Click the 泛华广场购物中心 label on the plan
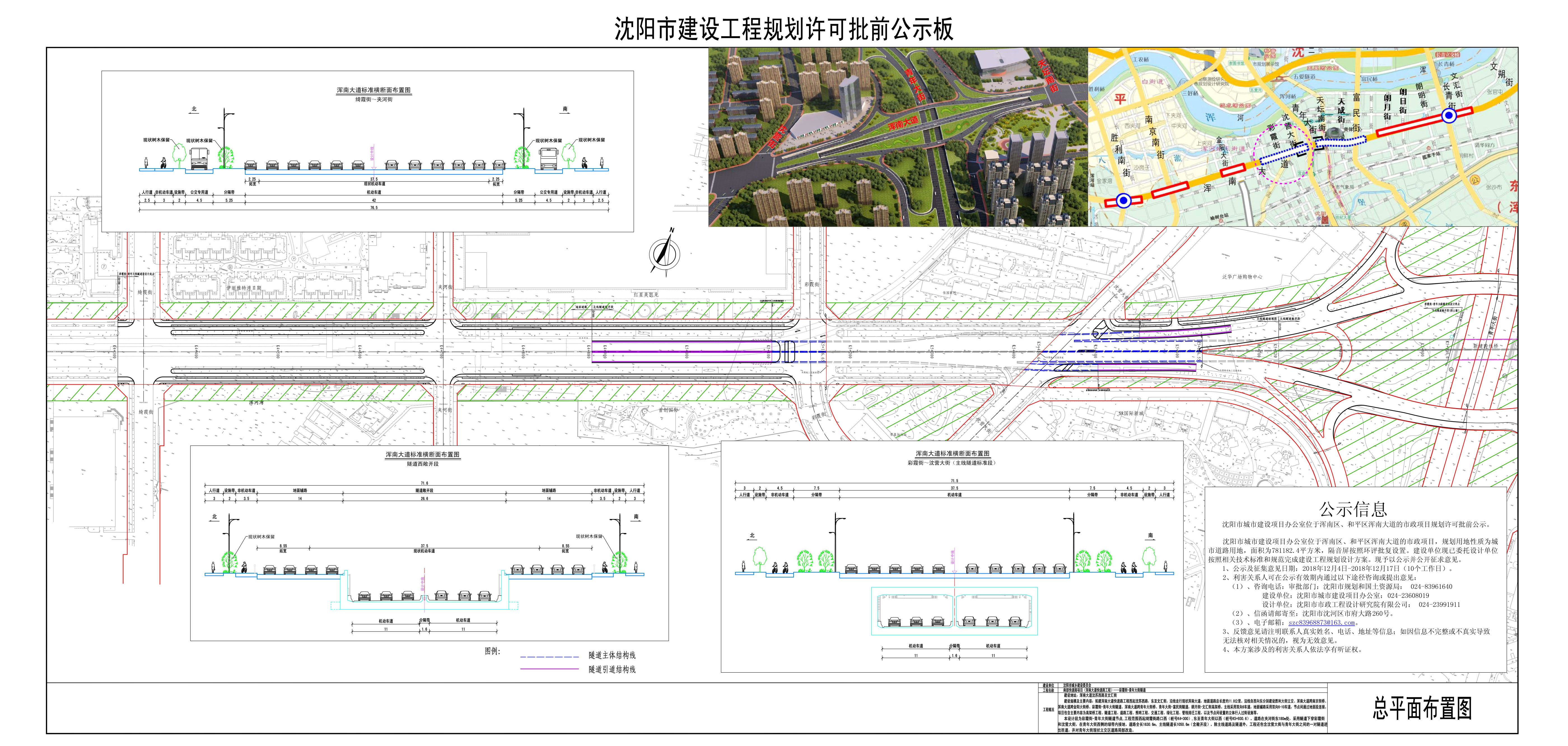The height and width of the screenshot is (746, 1568). [1242, 277]
